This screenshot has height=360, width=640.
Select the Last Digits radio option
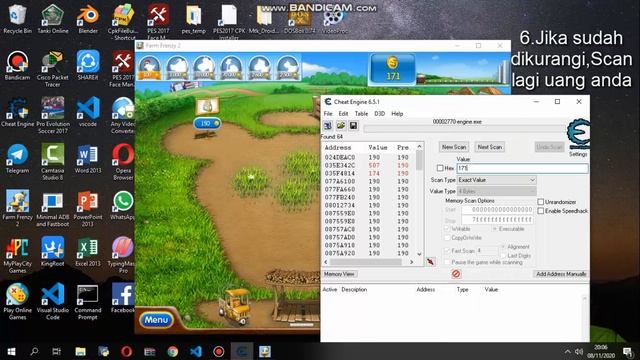(503, 256)
